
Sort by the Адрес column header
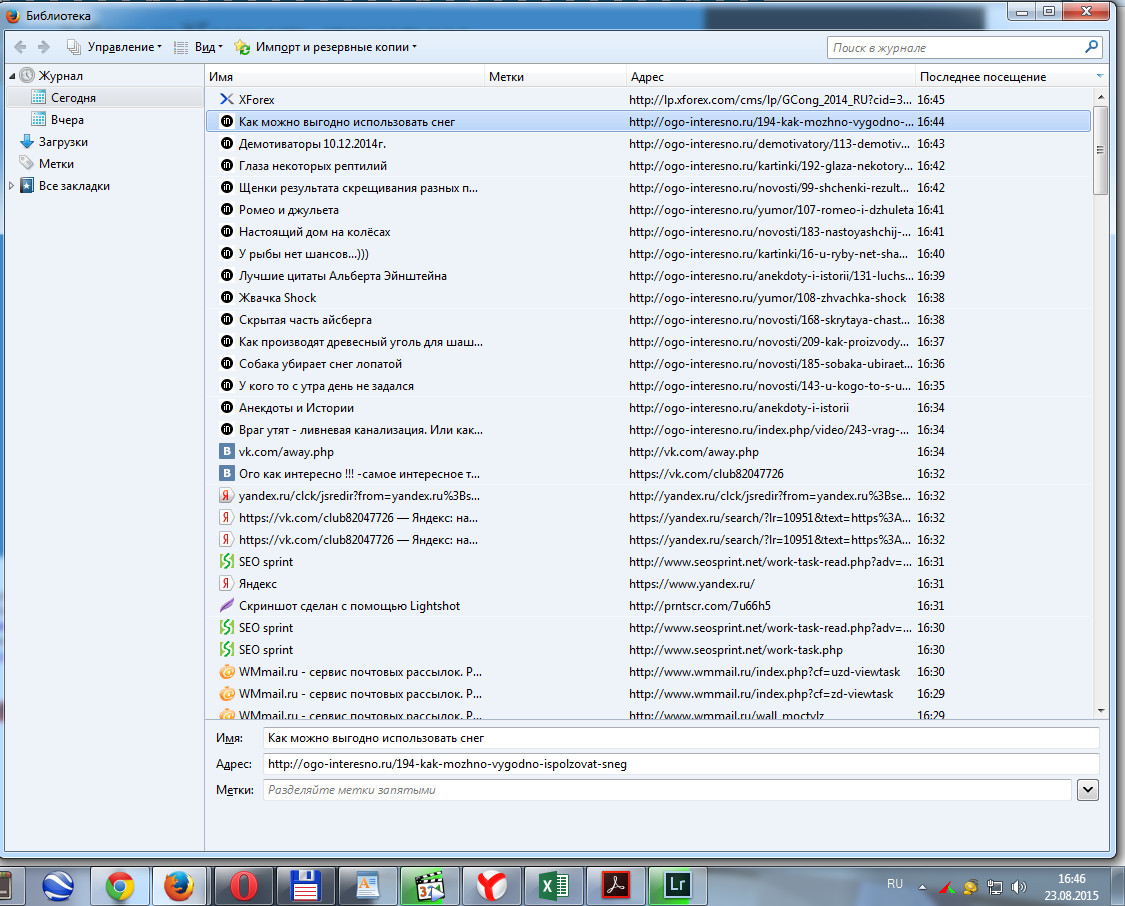(771, 77)
